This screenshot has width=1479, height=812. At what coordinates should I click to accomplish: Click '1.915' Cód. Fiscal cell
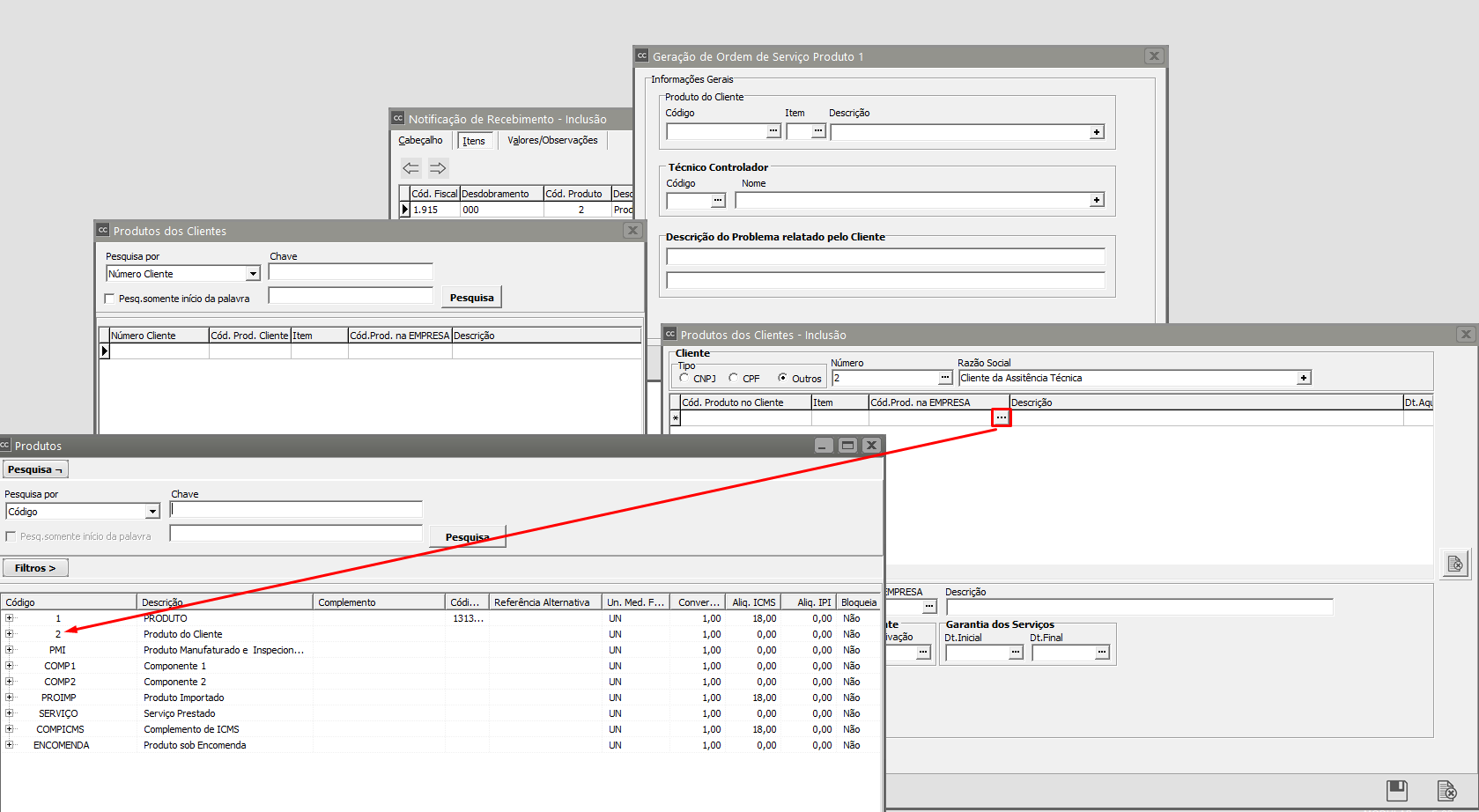[x=435, y=210]
